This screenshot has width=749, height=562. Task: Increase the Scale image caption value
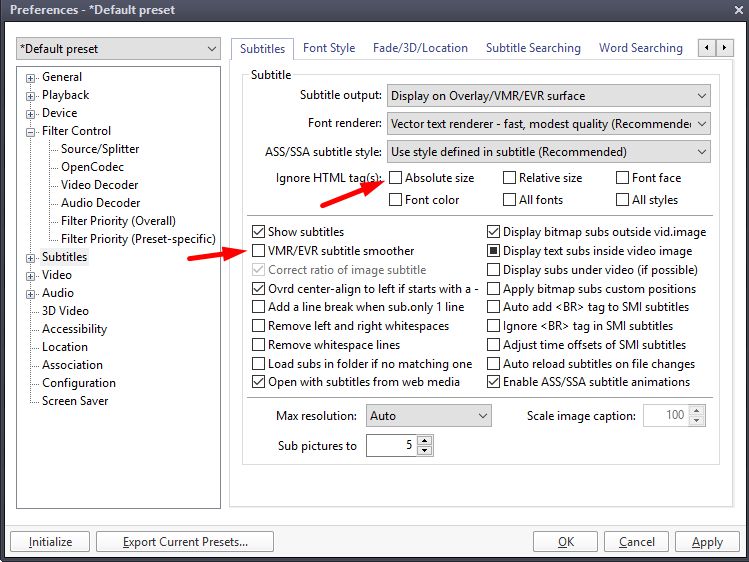pos(697,410)
